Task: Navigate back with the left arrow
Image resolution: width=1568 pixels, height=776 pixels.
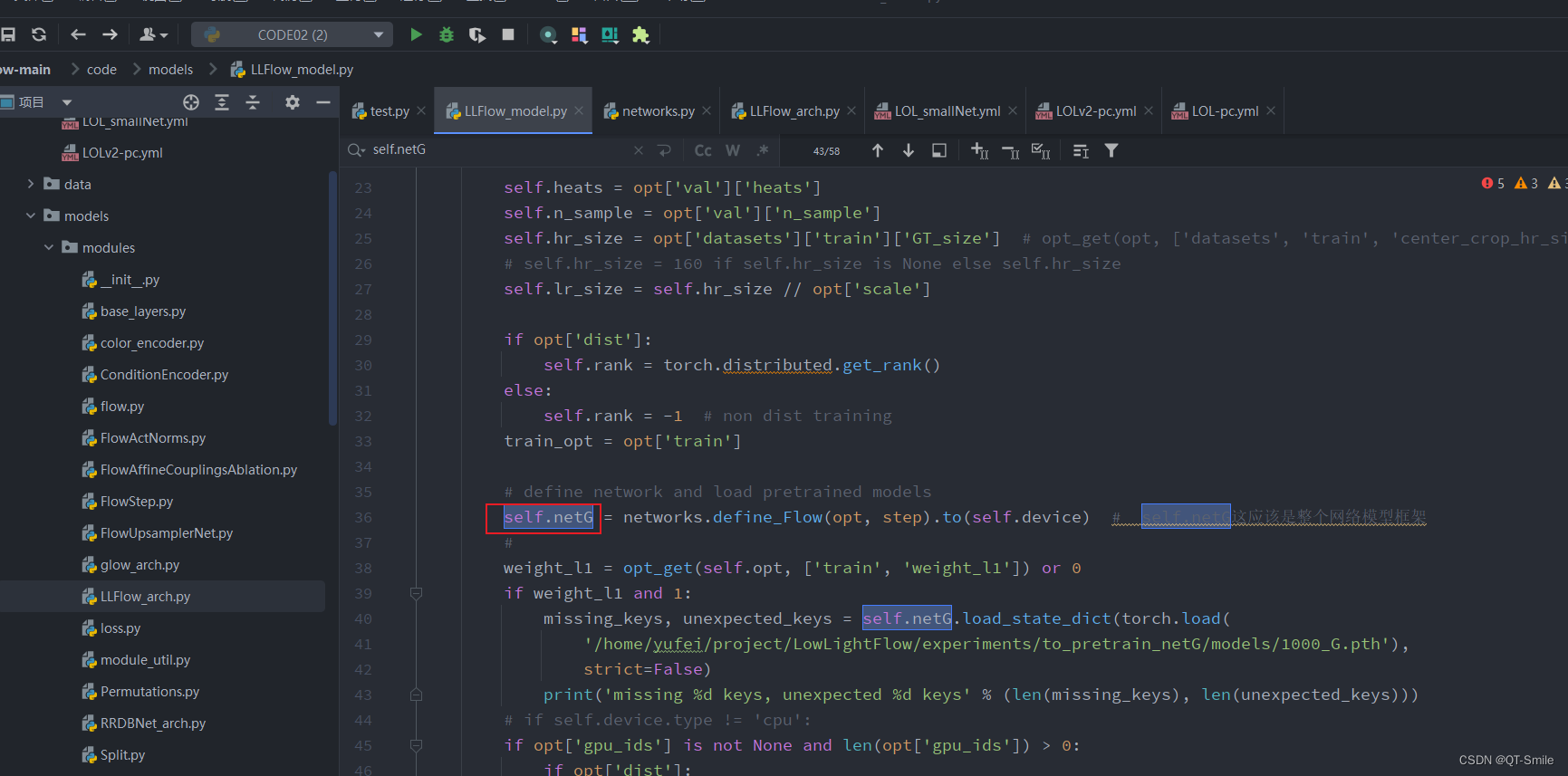Action: coord(79,34)
